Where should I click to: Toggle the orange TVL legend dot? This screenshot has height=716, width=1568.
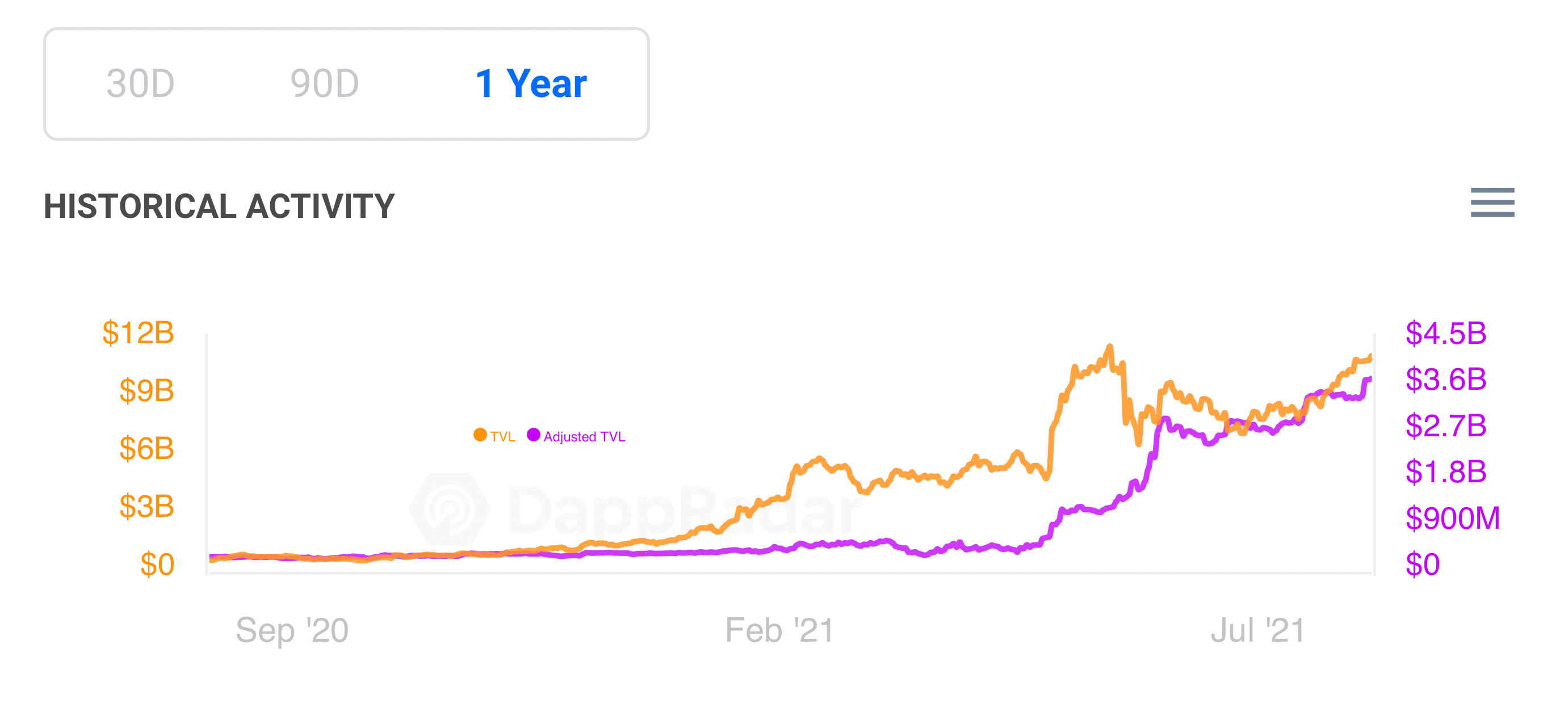click(480, 435)
